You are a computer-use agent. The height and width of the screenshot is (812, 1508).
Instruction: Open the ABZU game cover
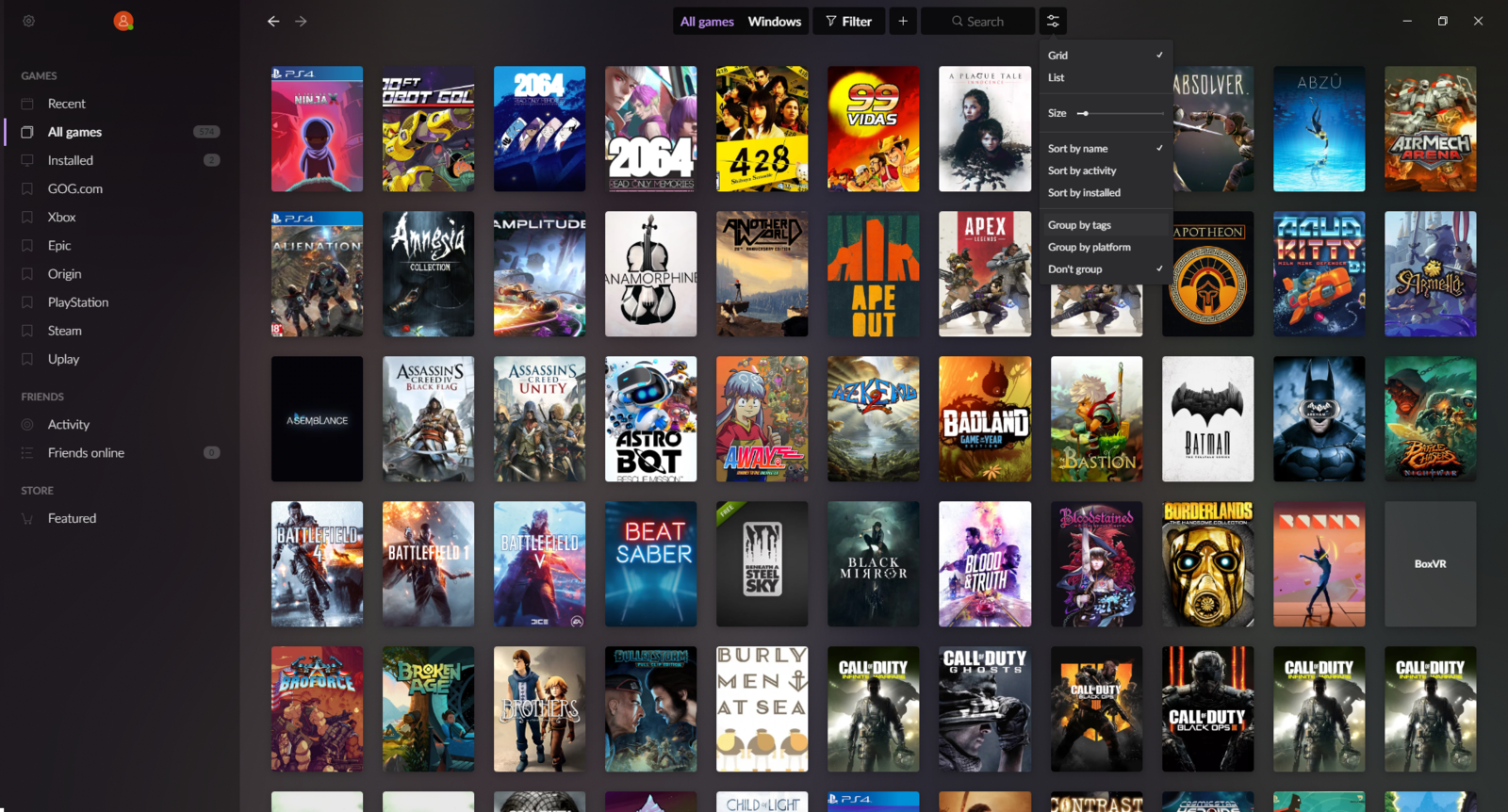[1319, 129]
